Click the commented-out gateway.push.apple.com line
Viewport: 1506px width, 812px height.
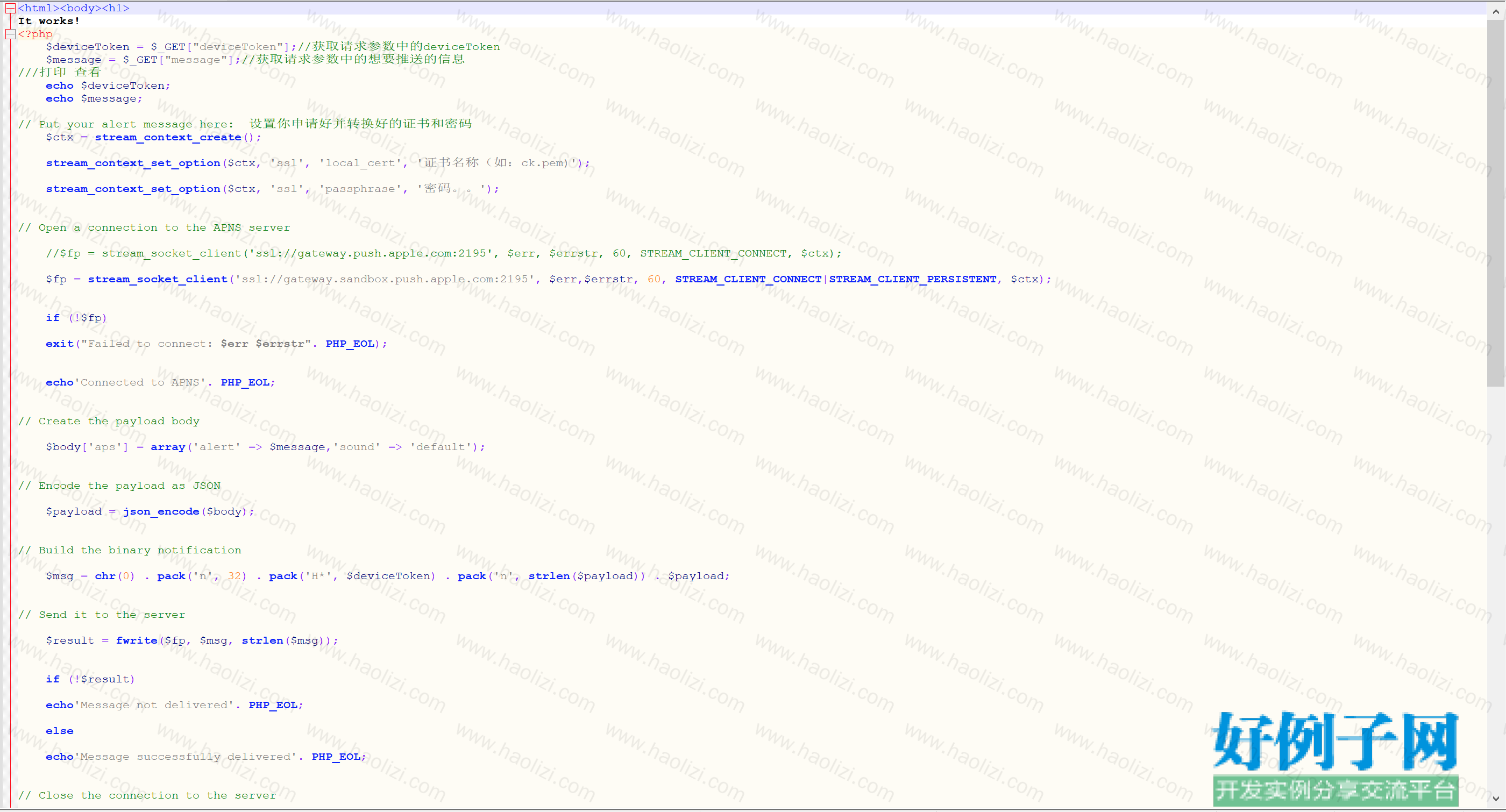click(x=444, y=253)
